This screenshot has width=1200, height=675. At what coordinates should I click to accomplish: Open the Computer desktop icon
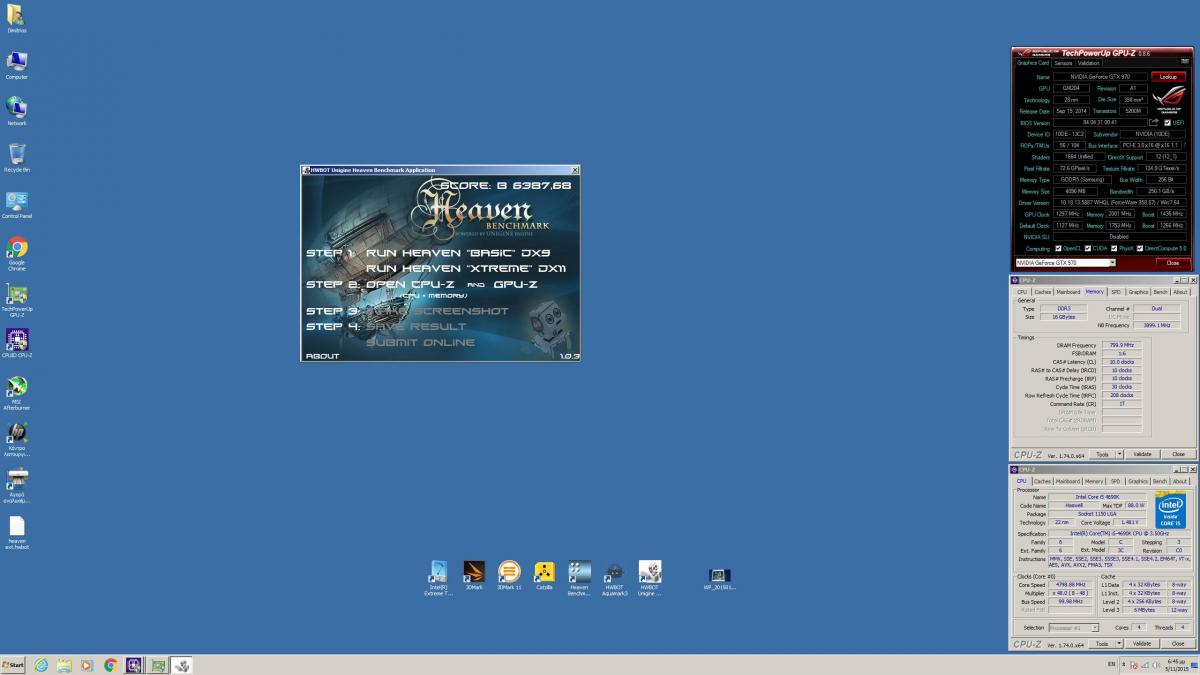point(17,65)
